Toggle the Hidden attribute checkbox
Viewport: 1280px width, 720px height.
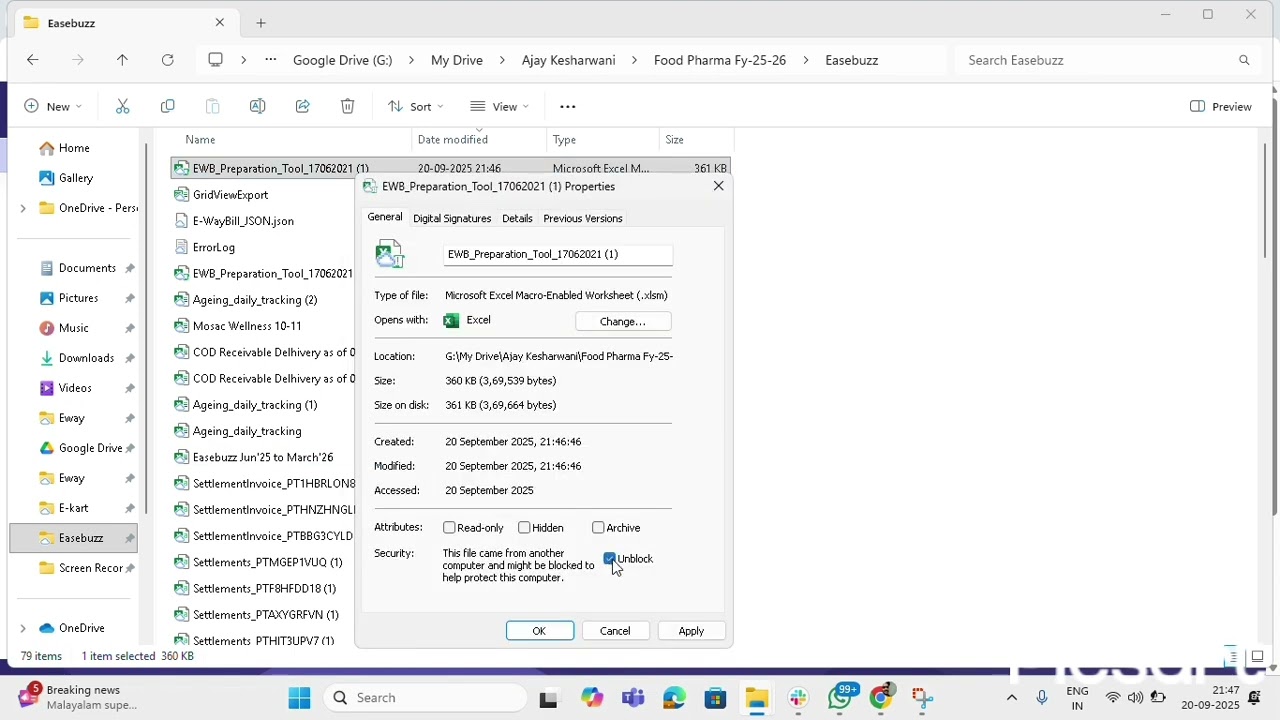pos(524,528)
